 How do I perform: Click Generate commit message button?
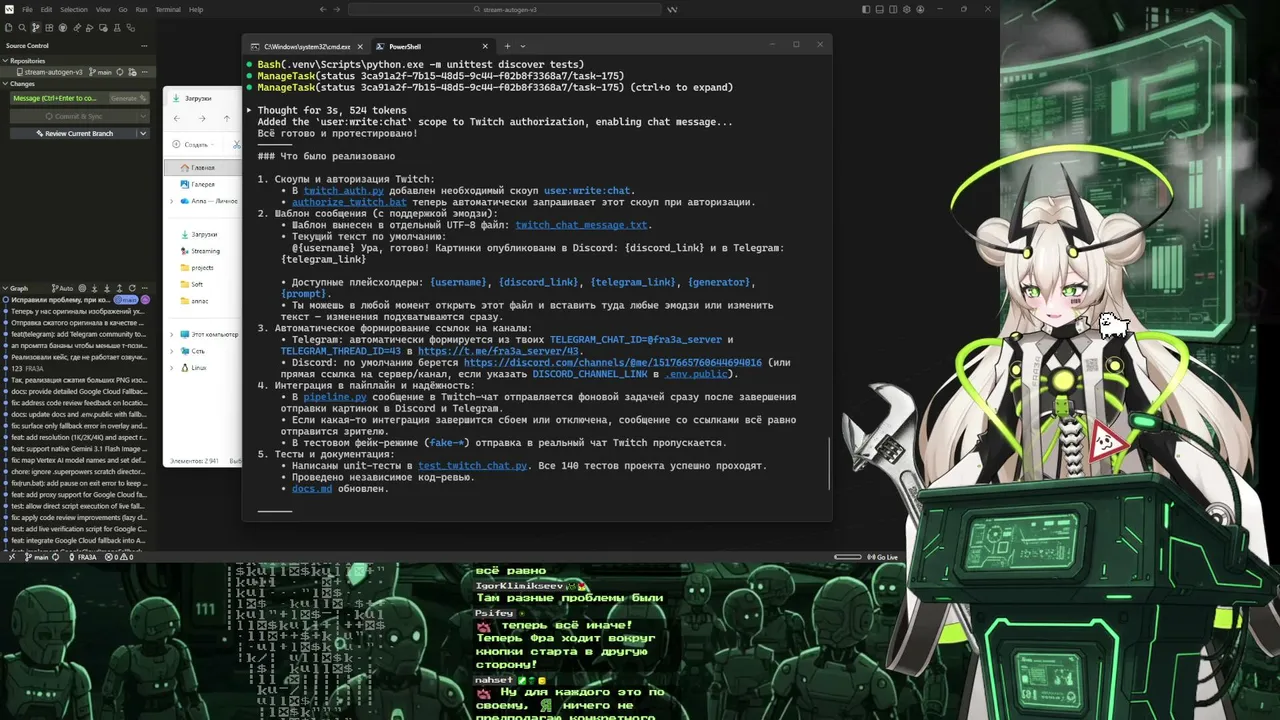[127, 98]
